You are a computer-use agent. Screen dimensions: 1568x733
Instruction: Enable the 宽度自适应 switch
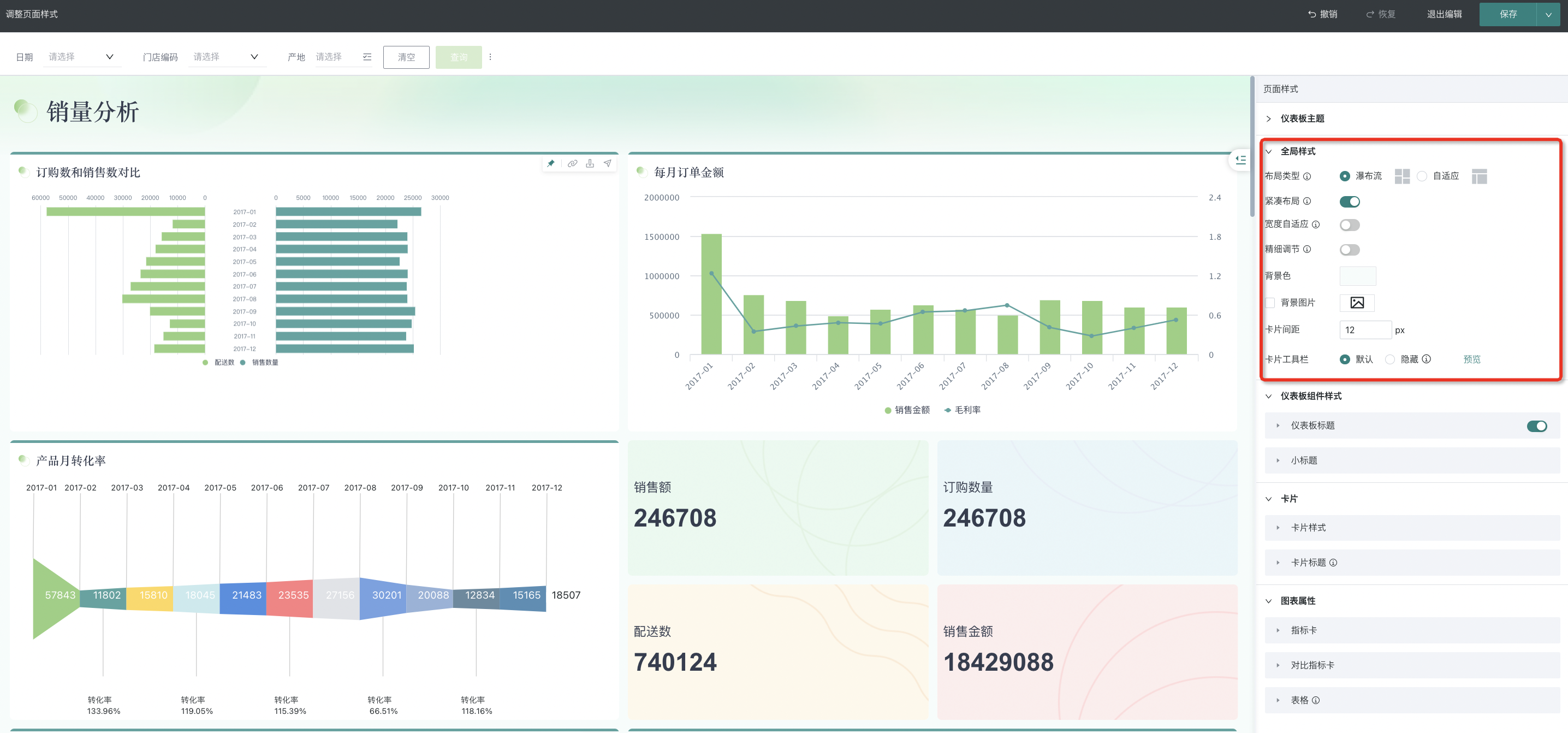(x=1350, y=225)
